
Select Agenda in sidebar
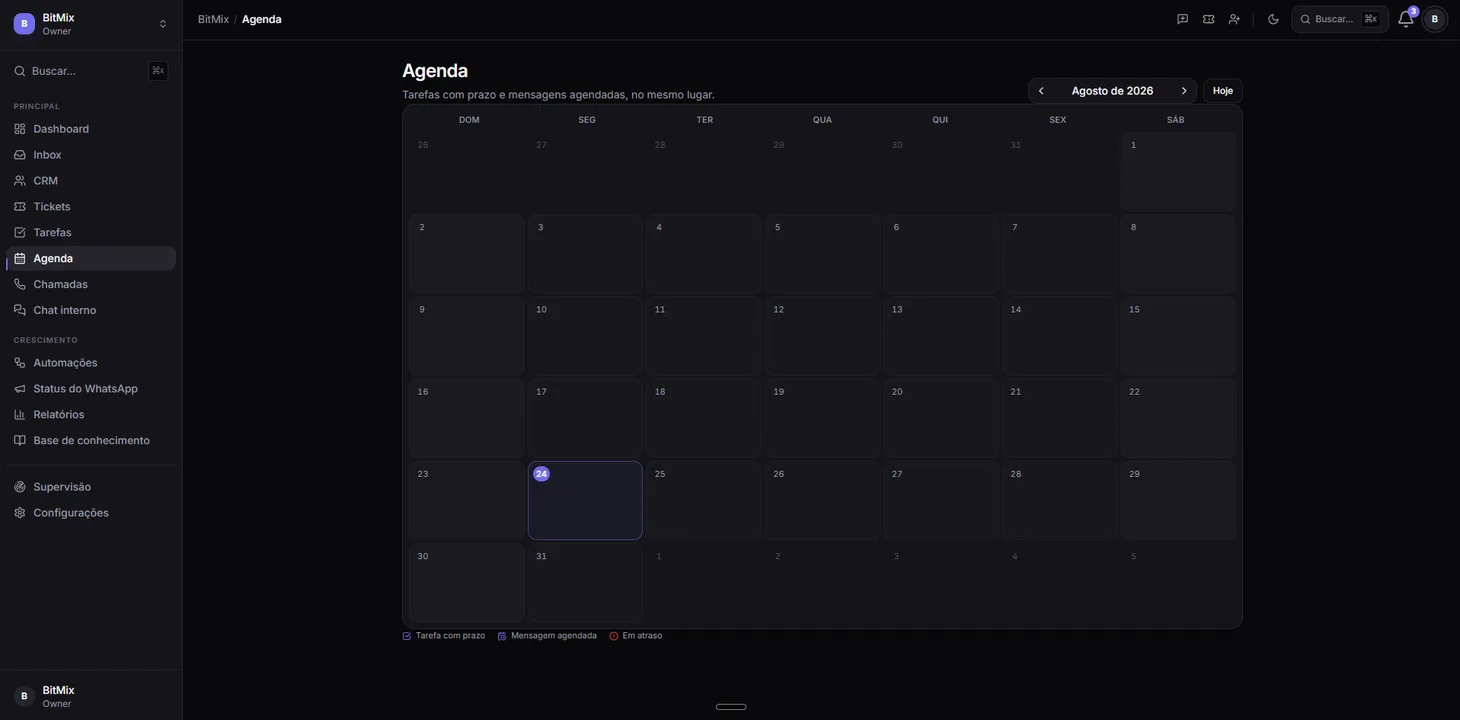[x=91, y=259]
